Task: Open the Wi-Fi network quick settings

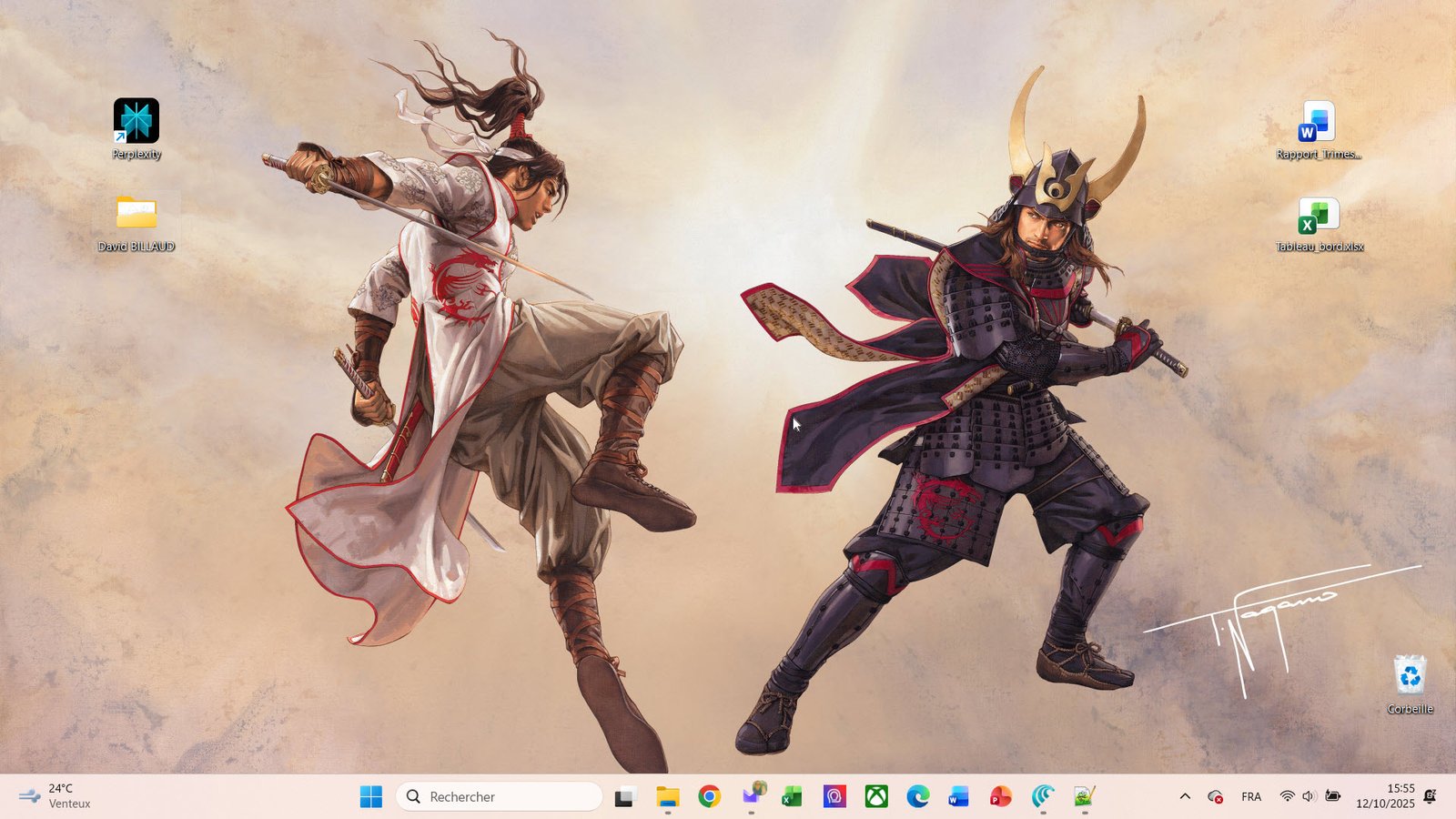Action: 1287,797
